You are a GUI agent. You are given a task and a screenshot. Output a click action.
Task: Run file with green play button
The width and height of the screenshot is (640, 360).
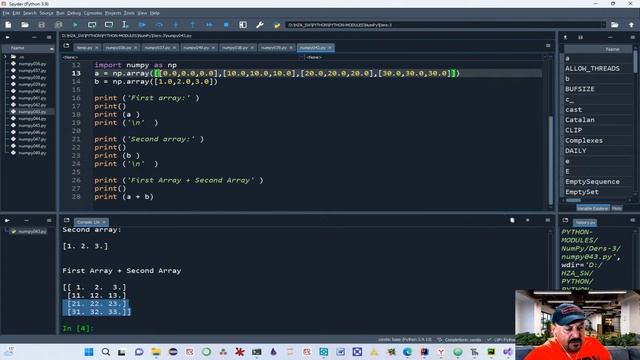coord(75,25)
